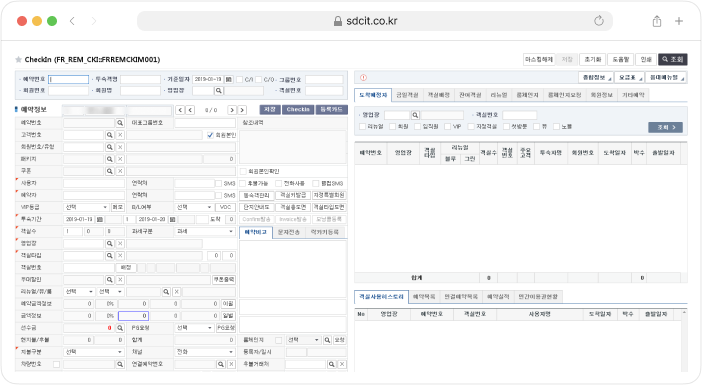Toggle the C/I checkbox
Screen dimensions: 702x385
click(x=239, y=80)
